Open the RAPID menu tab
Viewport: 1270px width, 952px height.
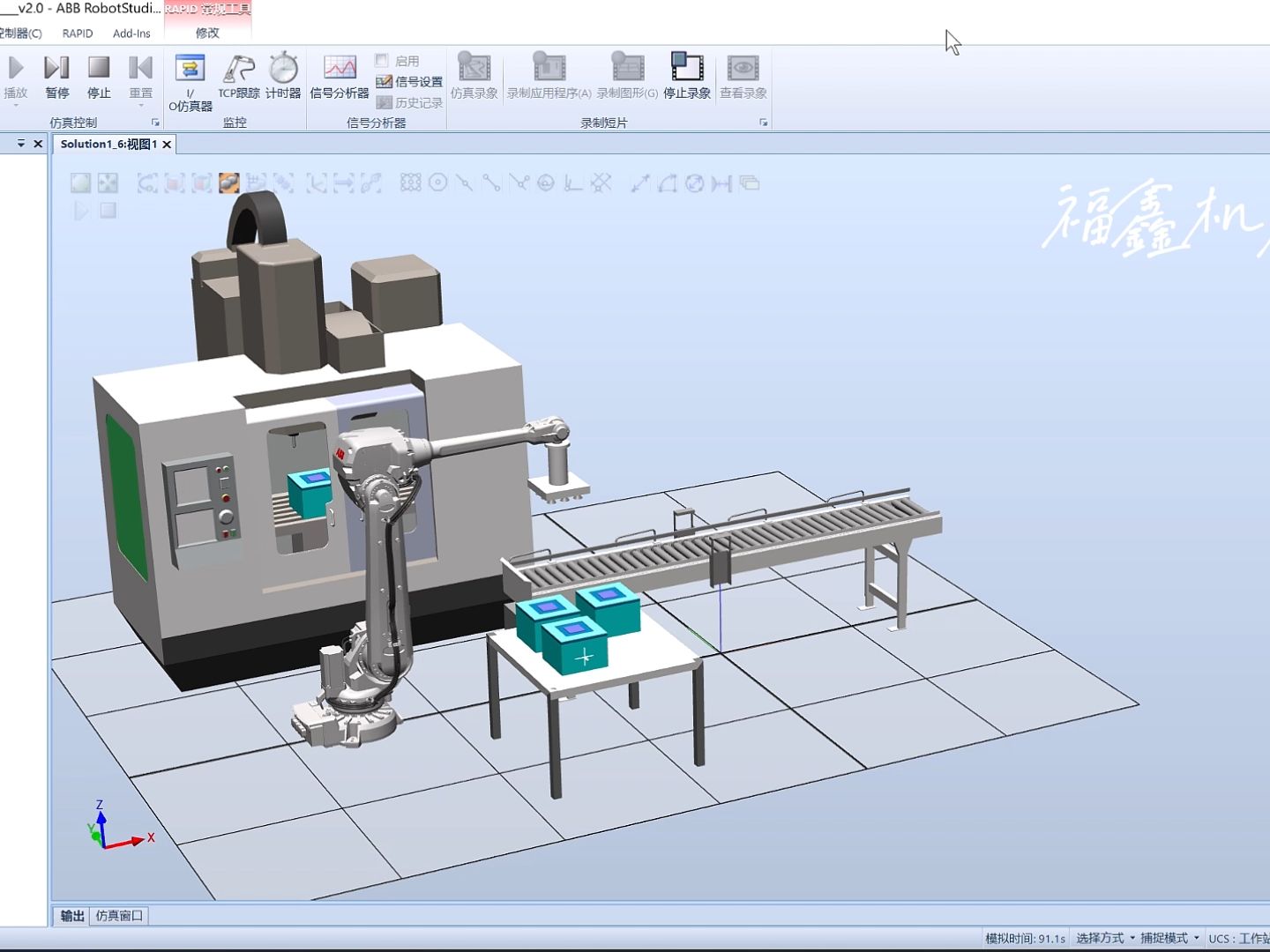point(77,33)
